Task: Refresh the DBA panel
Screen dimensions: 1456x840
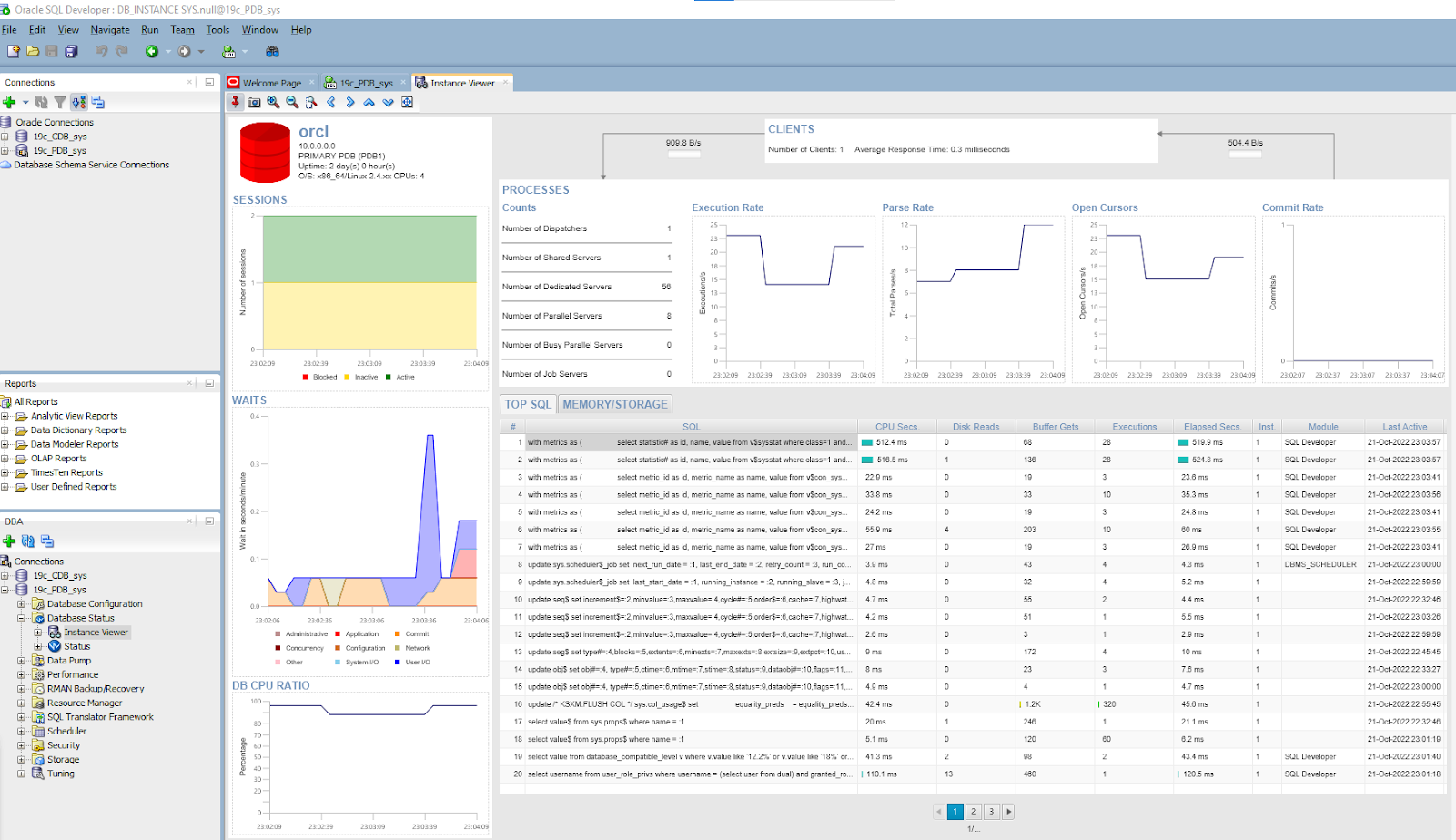Action: 28,541
